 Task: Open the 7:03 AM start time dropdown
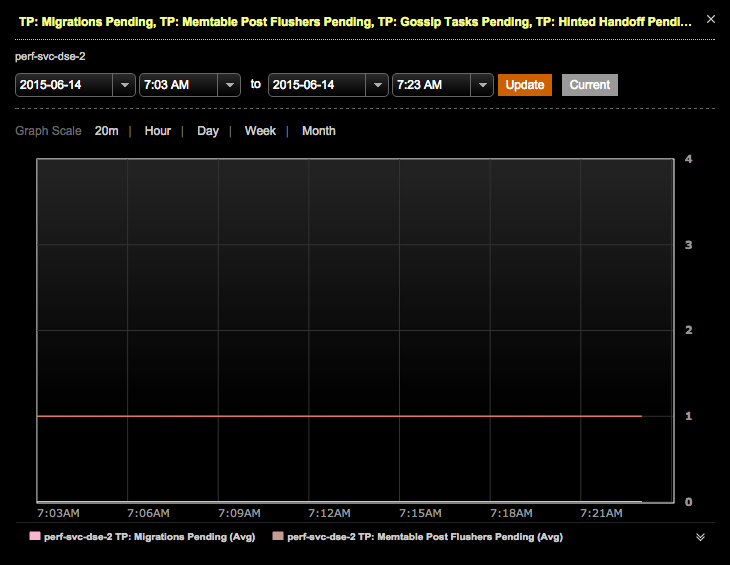pyautogui.click(x=229, y=85)
